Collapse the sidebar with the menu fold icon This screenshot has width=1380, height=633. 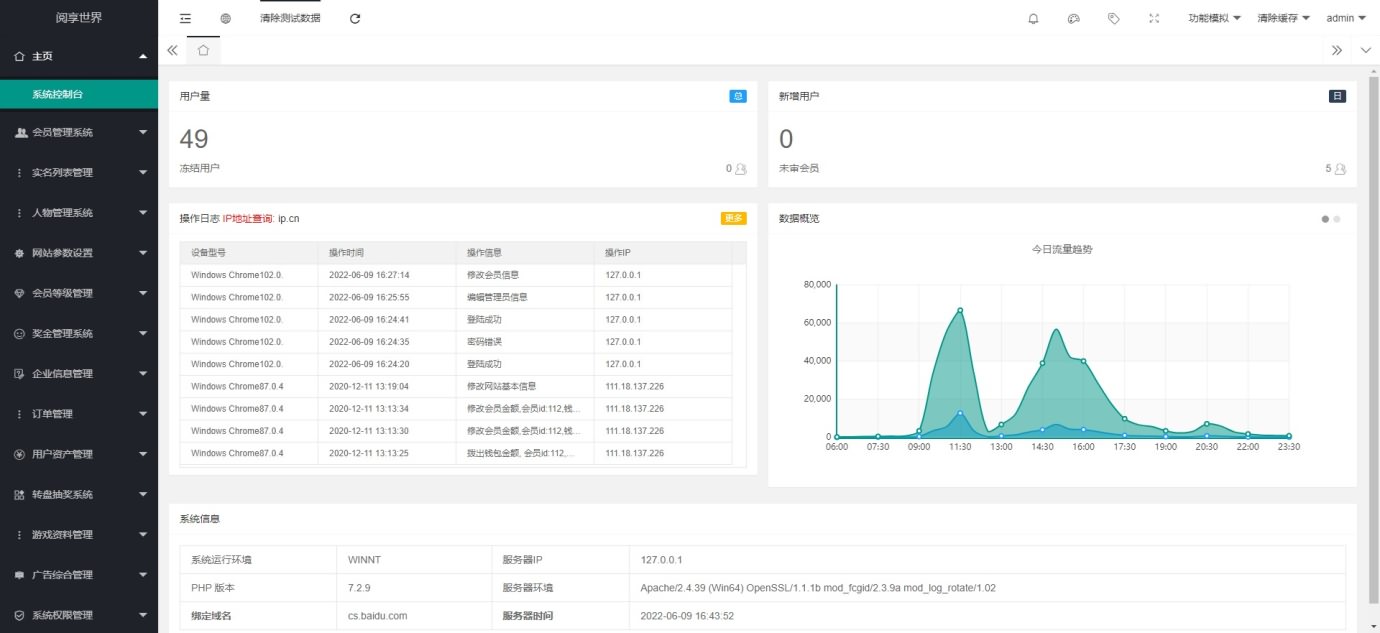click(x=185, y=18)
